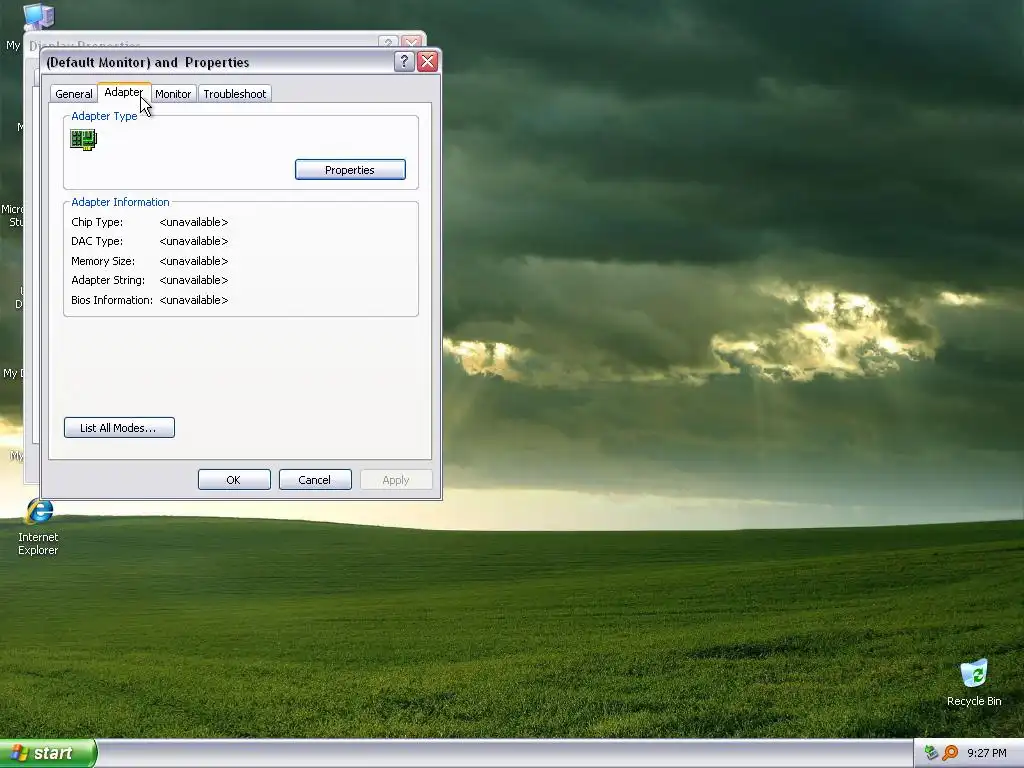This screenshot has height=768, width=1024.
Task: Open the Start menu
Action: click(x=48, y=753)
